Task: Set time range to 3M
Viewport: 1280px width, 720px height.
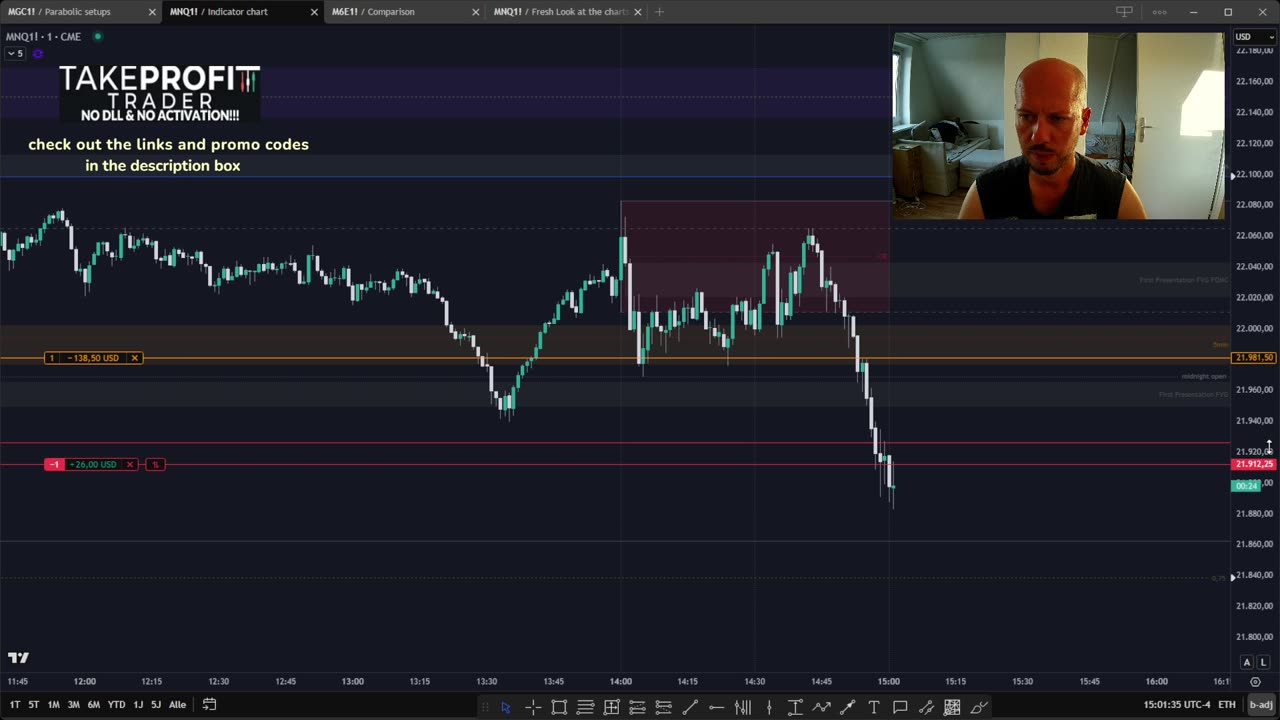Action: coord(73,705)
